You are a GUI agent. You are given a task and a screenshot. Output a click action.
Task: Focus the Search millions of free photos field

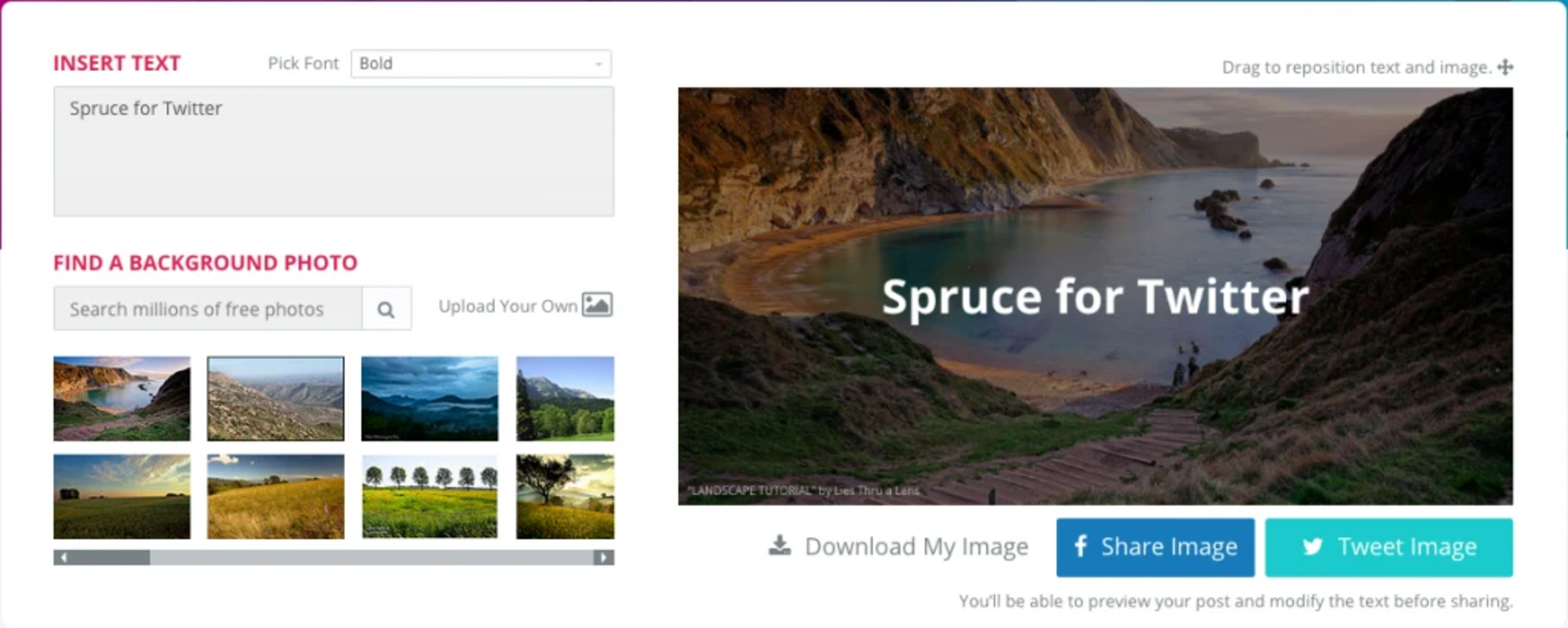coord(207,309)
